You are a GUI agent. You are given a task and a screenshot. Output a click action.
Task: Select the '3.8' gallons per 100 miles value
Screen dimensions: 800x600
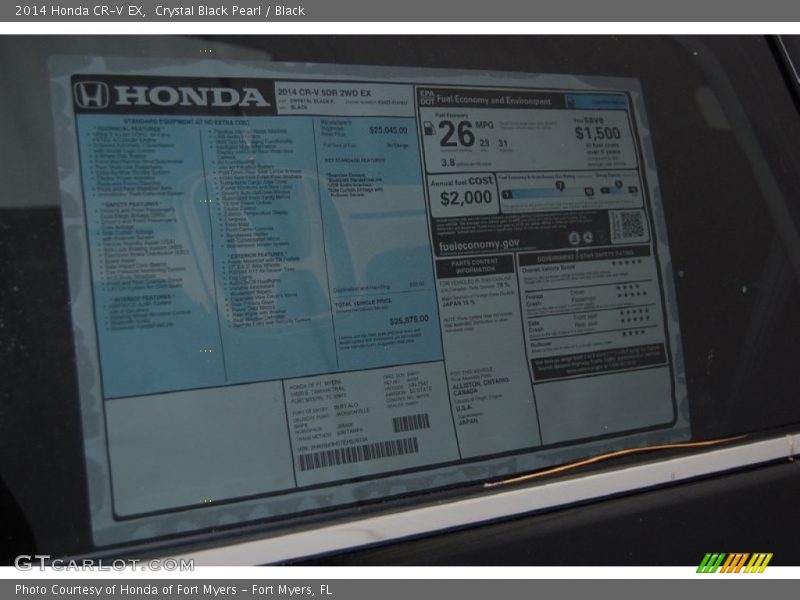pos(448,162)
